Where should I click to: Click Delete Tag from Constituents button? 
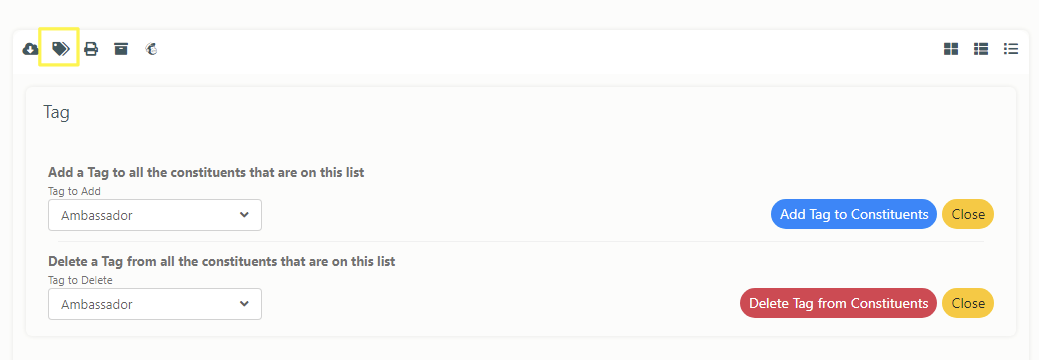click(x=838, y=303)
